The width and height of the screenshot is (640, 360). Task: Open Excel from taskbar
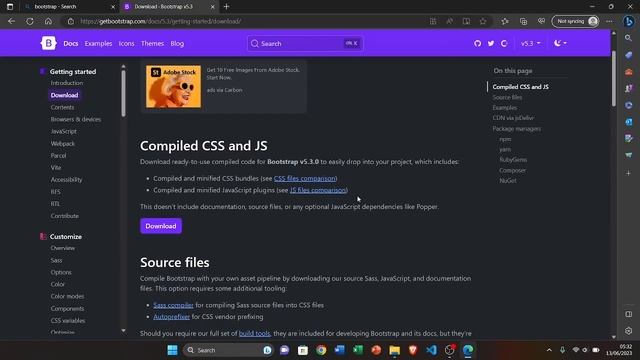(x=358, y=350)
